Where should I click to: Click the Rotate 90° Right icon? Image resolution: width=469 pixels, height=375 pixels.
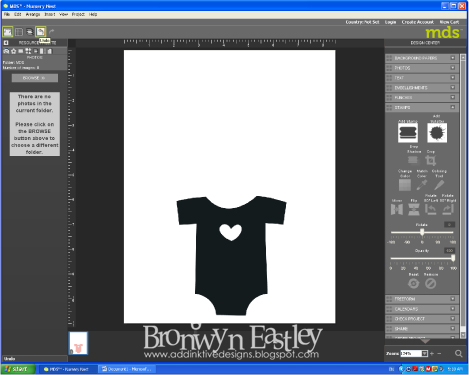pyautogui.click(x=447, y=209)
